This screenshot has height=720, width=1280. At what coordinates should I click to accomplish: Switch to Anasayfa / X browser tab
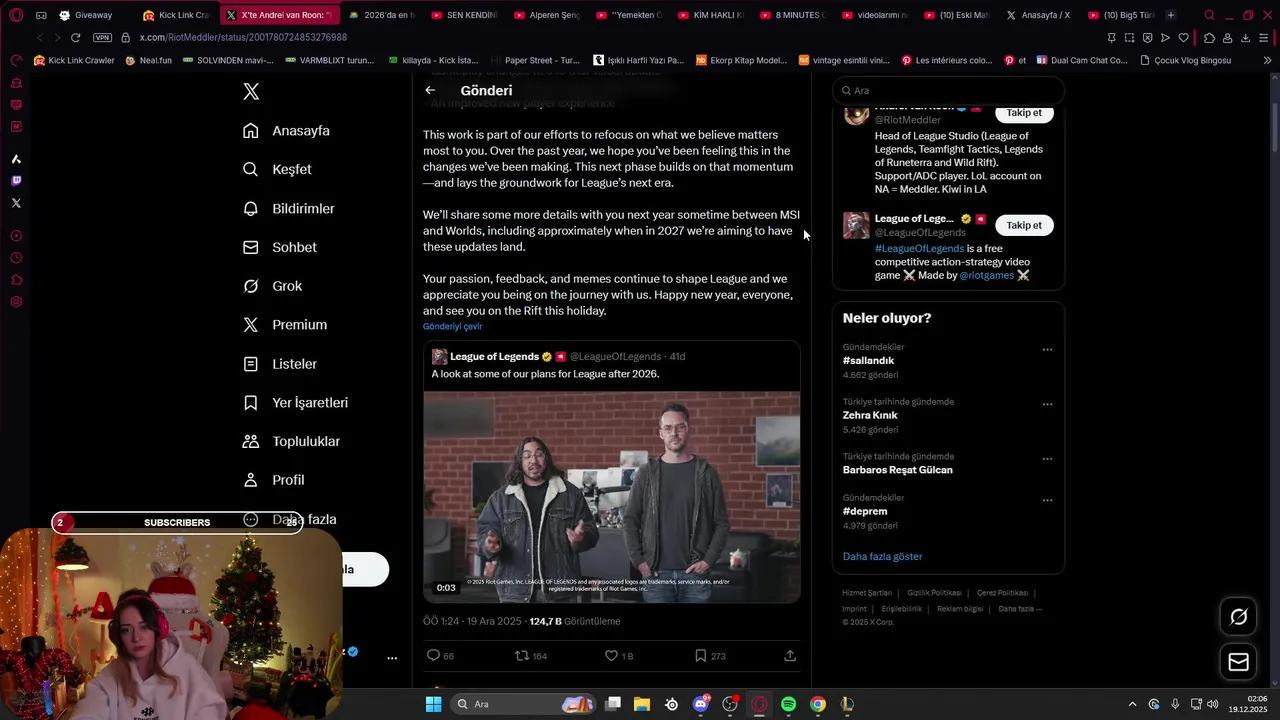(1036, 15)
